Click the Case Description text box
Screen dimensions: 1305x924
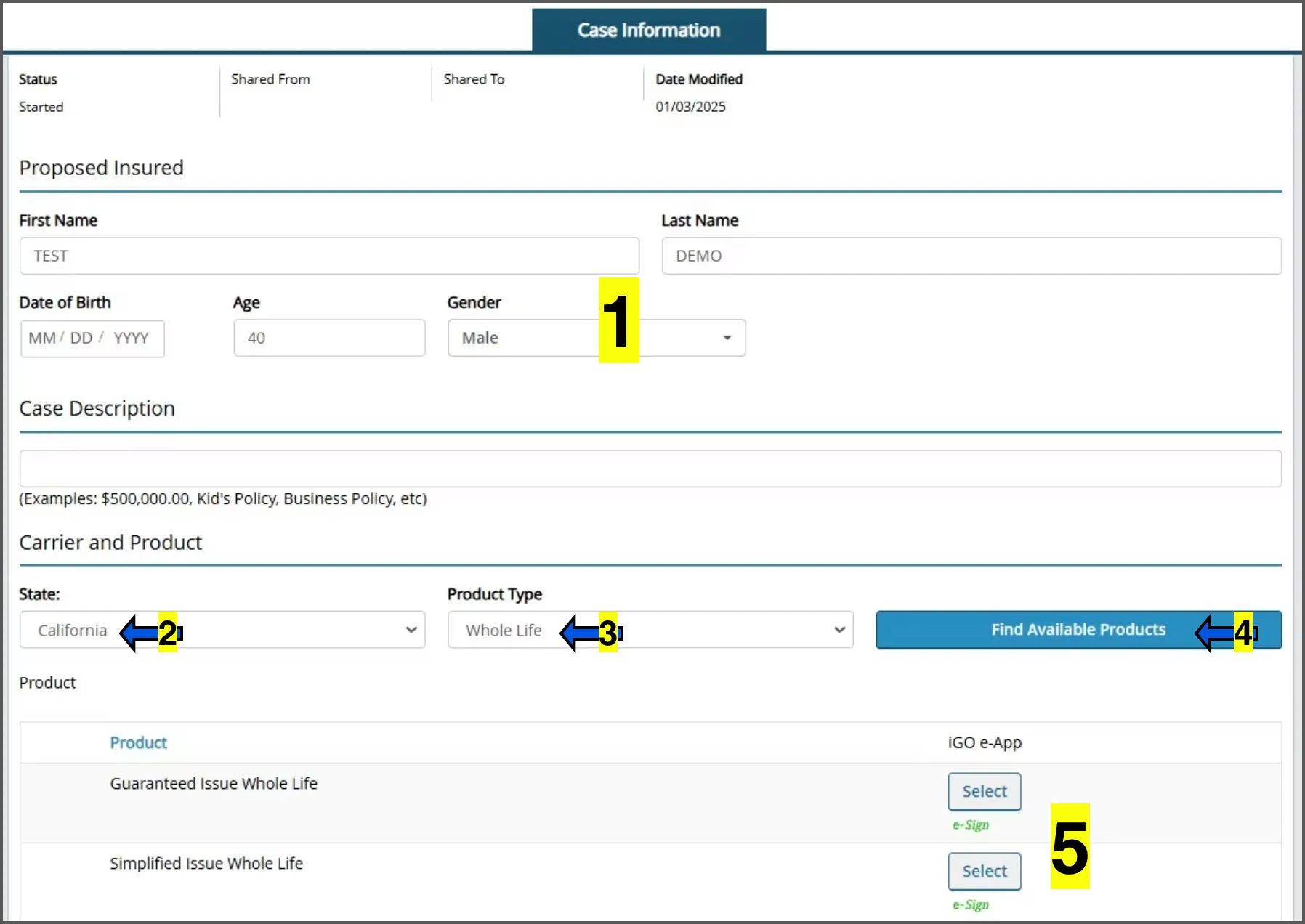(650, 469)
